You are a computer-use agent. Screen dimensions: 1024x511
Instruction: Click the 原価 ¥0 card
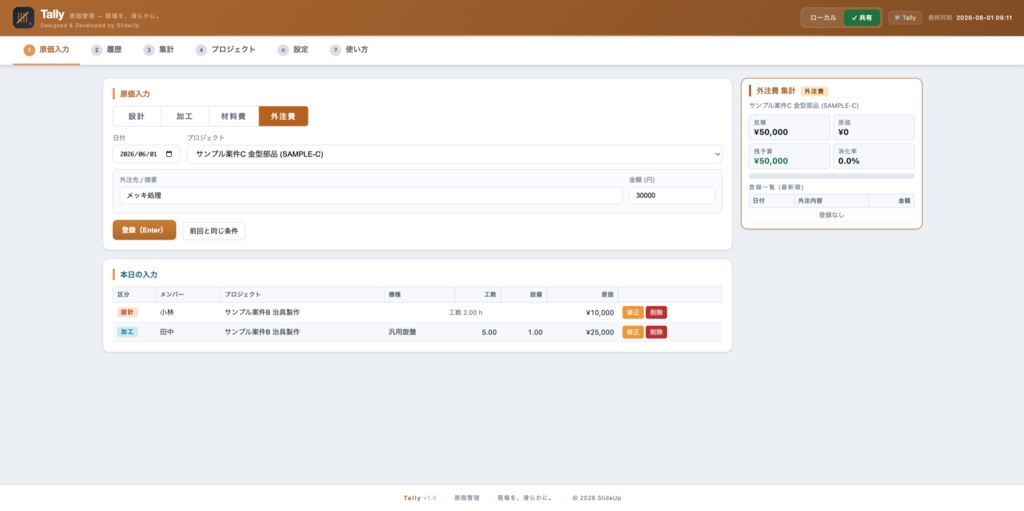tap(874, 127)
